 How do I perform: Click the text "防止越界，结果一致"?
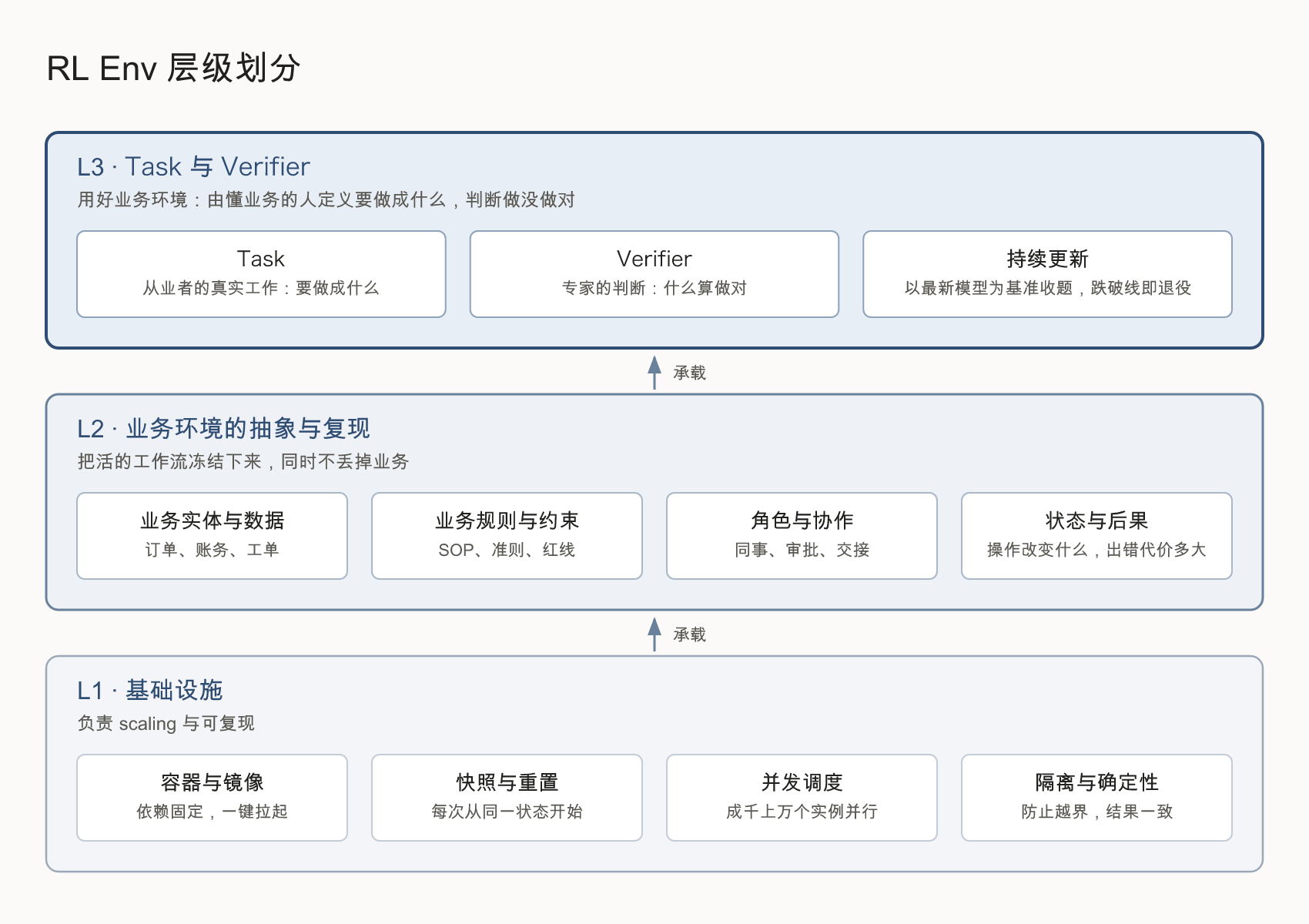point(1096,812)
